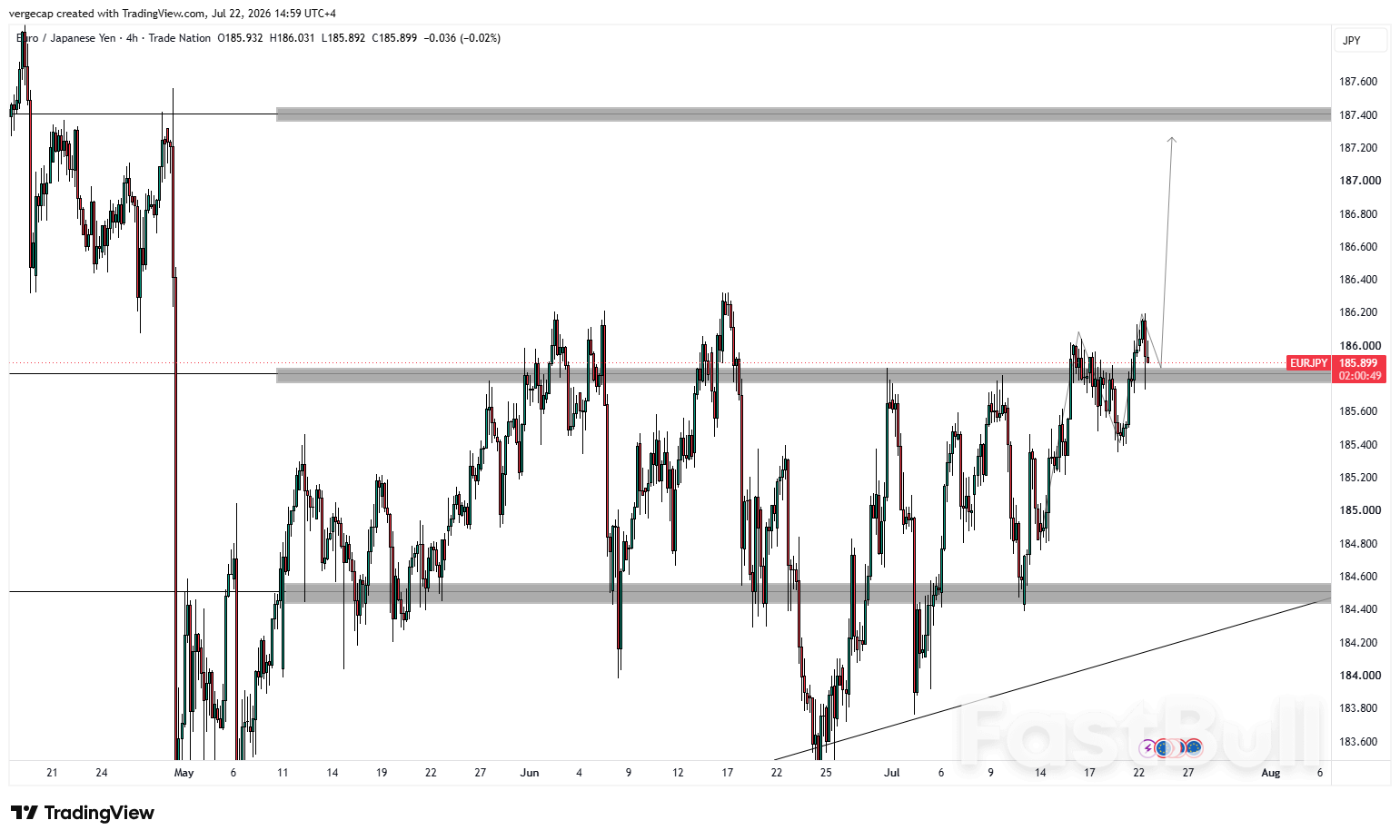Image resolution: width=1400 pixels, height=840 pixels.
Task: Click the C185.899 close value
Action: coord(394,38)
